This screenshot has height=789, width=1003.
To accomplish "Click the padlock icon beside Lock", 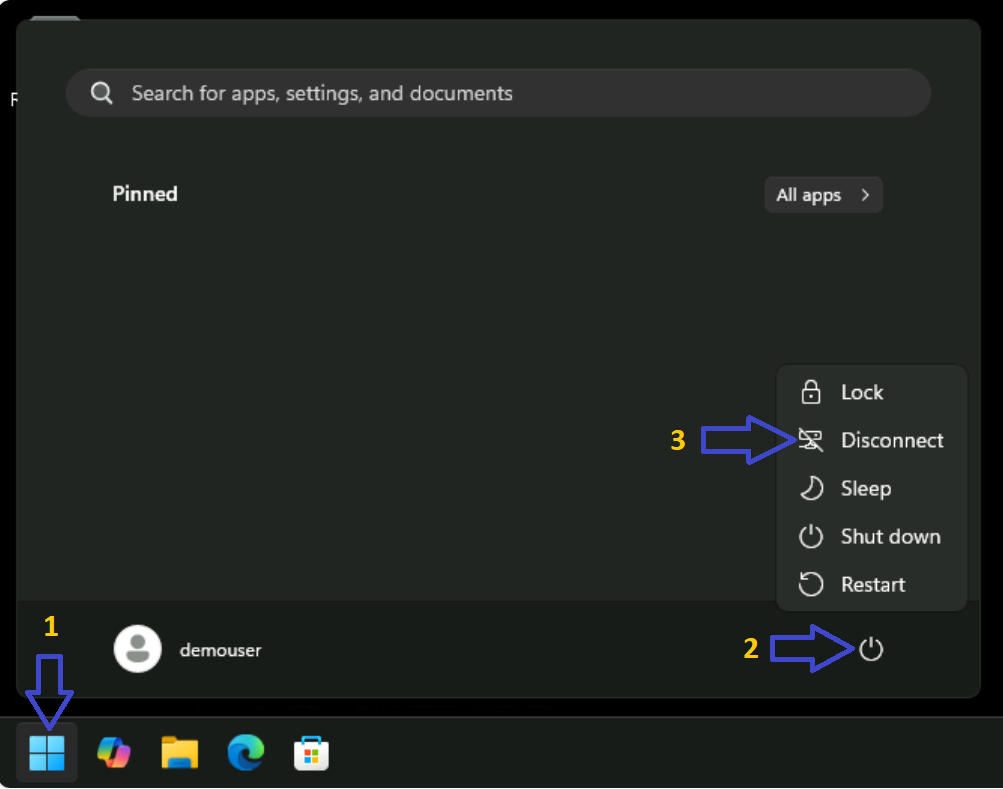I will (811, 392).
